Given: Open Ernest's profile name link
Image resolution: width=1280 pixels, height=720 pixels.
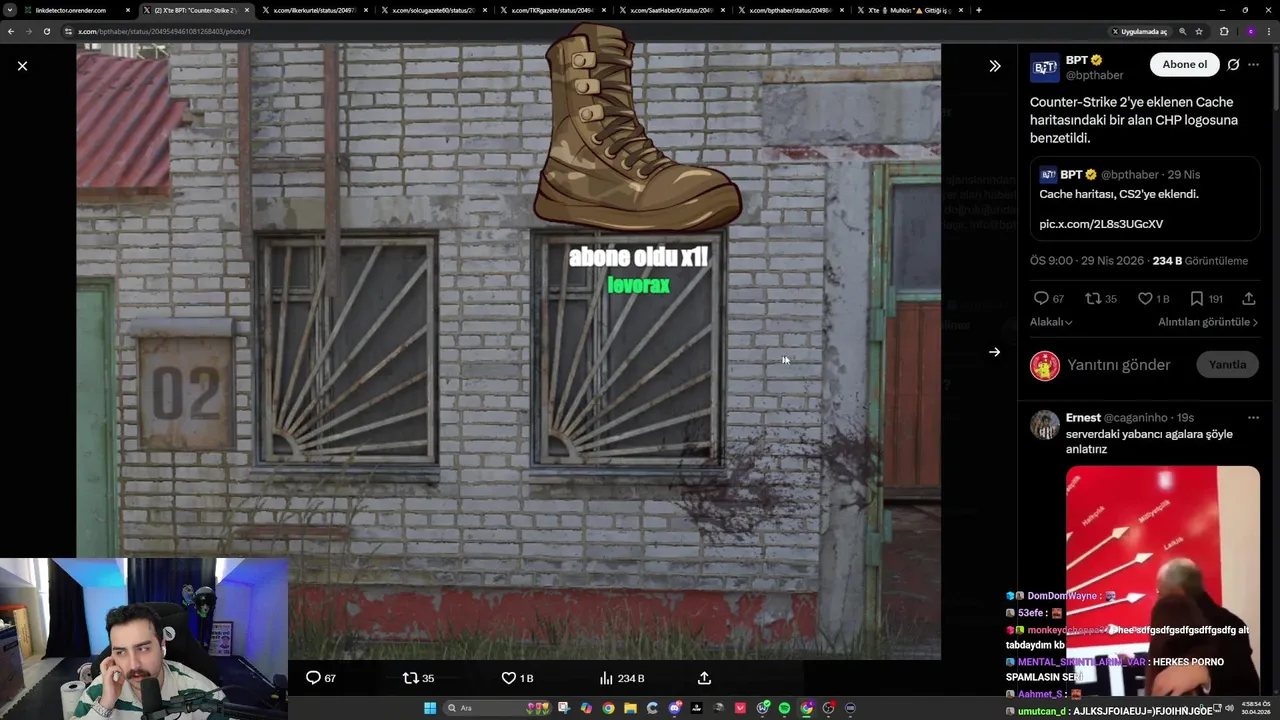Looking at the screenshot, I should [x=1083, y=417].
